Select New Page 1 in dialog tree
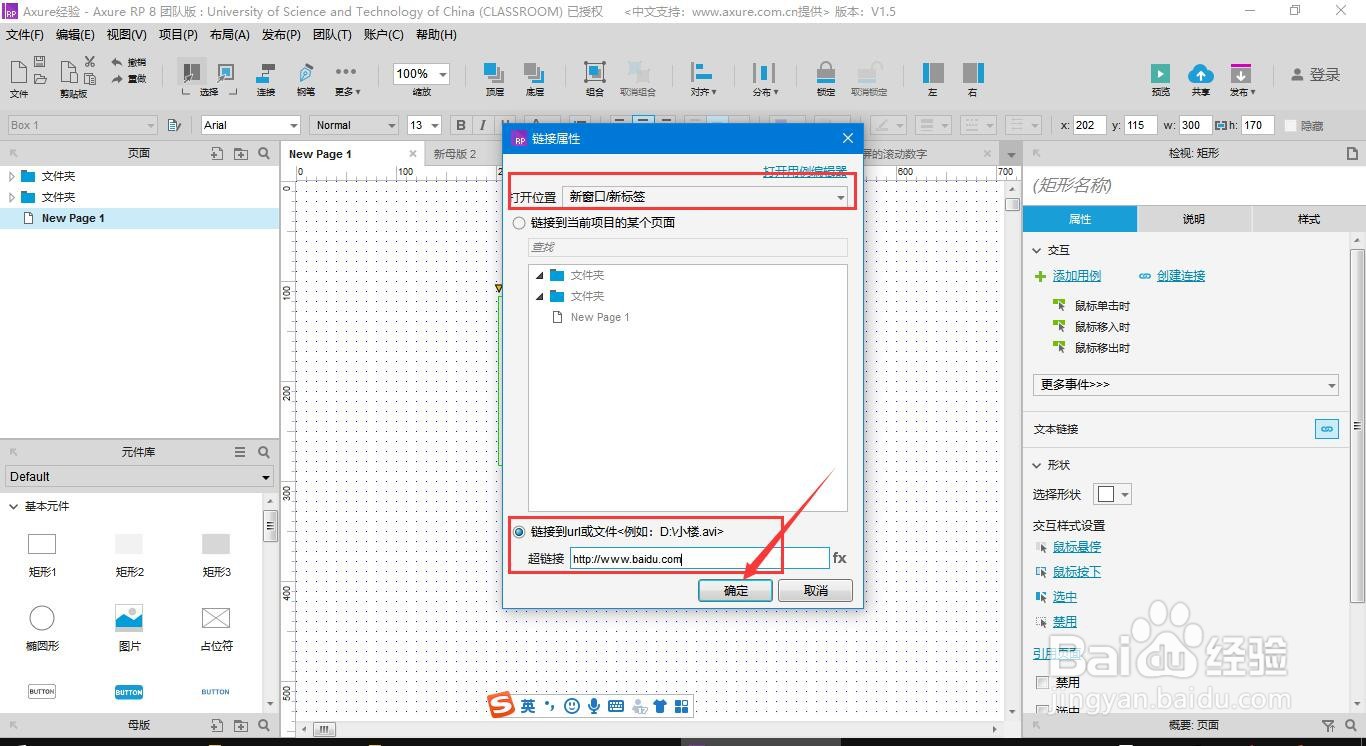This screenshot has height=746, width=1366. point(600,317)
